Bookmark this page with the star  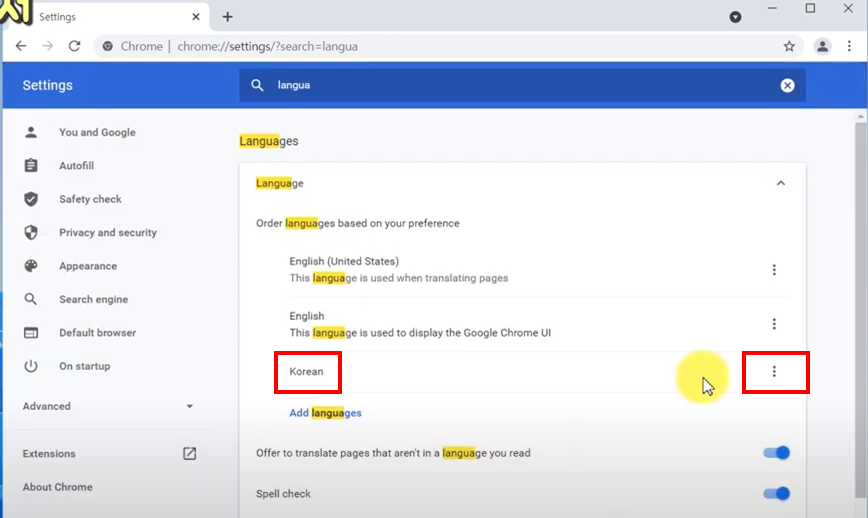tap(789, 46)
